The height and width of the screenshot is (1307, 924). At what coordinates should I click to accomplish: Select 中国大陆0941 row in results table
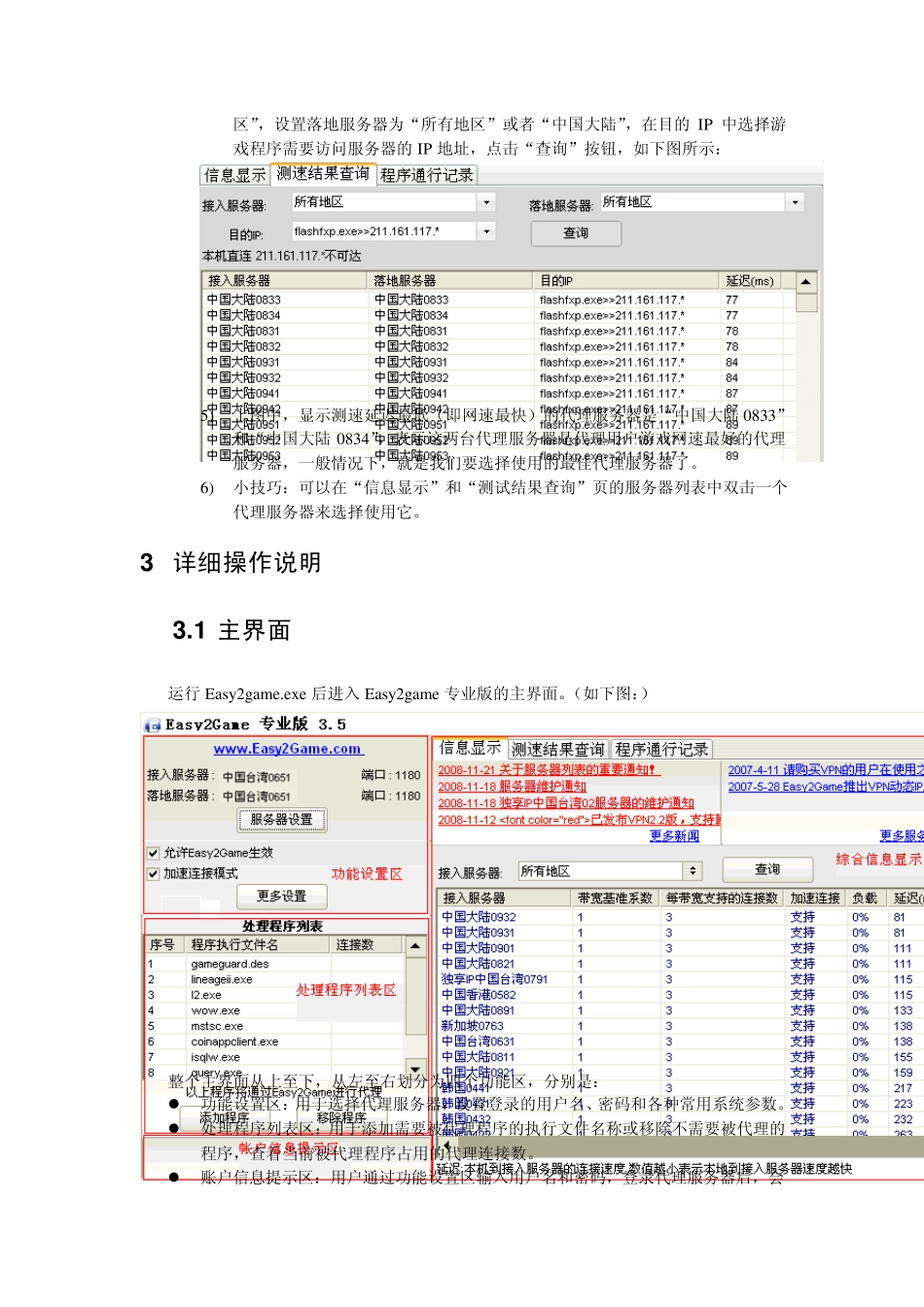coord(498,394)
